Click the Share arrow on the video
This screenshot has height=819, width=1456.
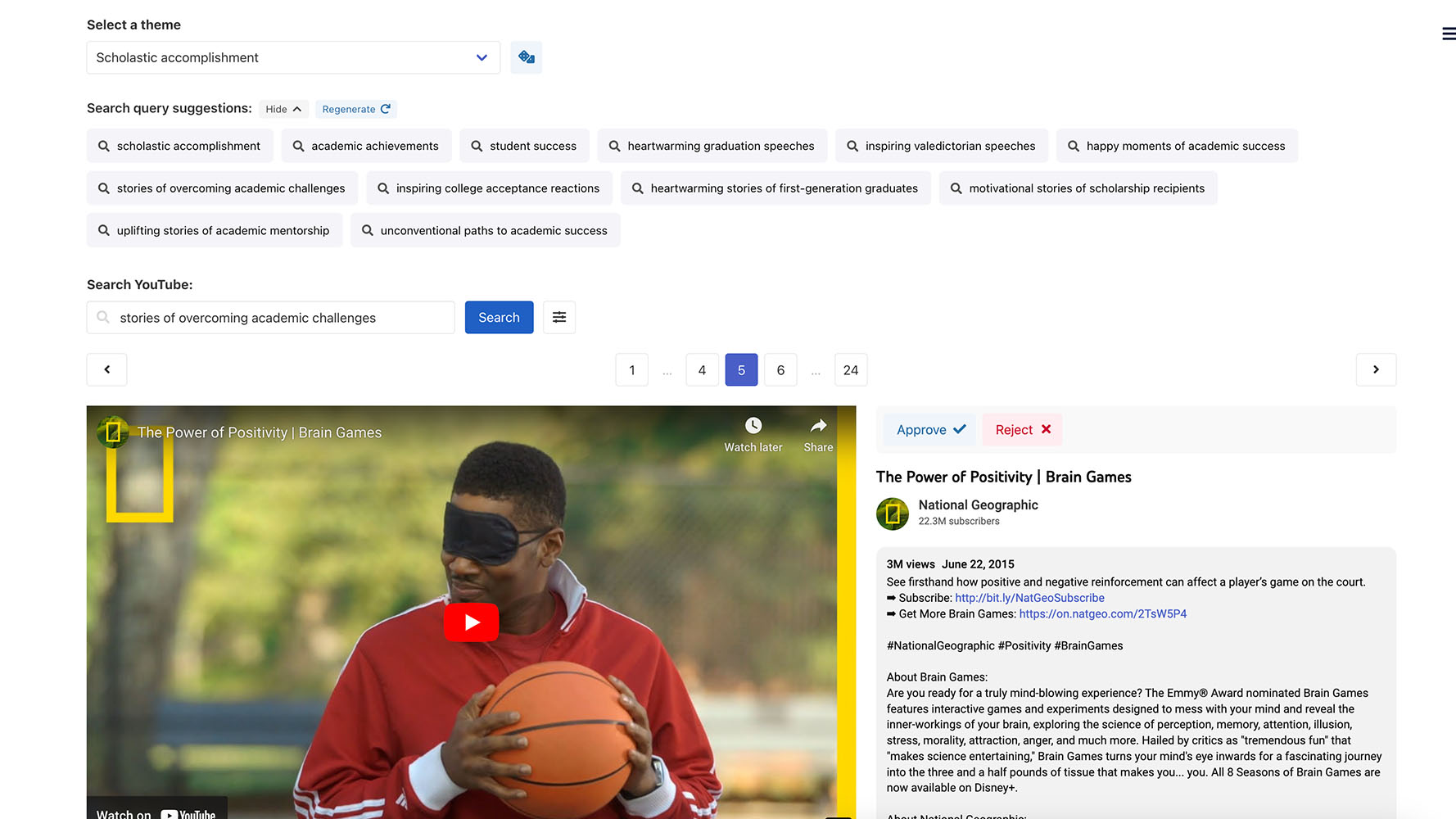coord(817,426)
